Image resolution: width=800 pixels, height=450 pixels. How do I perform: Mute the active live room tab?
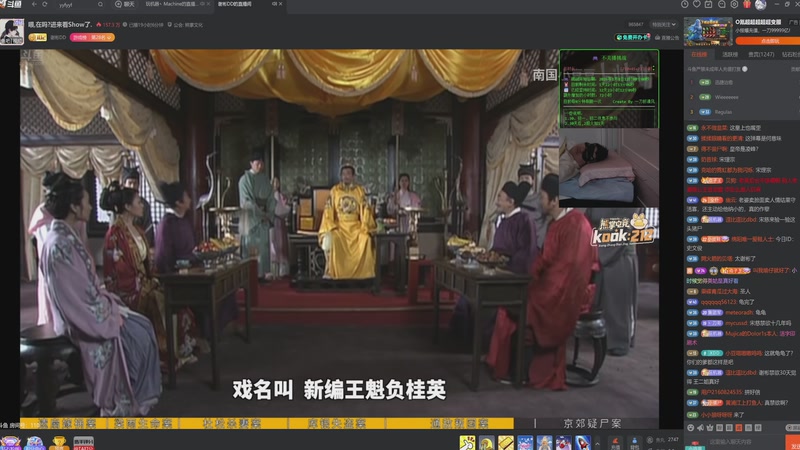274,4
